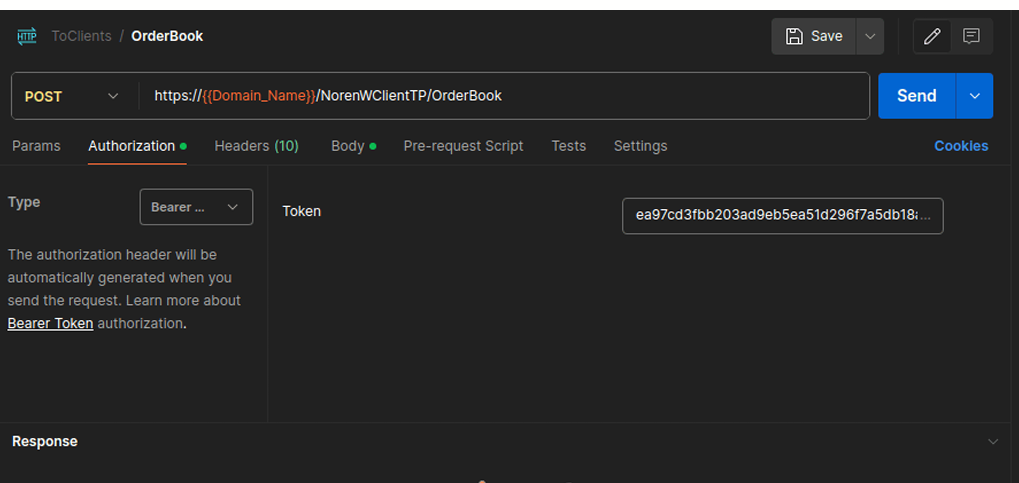The height and width of the screenshot is (483, 1019).
Task: Click the HTTP request type icon
Action: click(x=27, y=36)
